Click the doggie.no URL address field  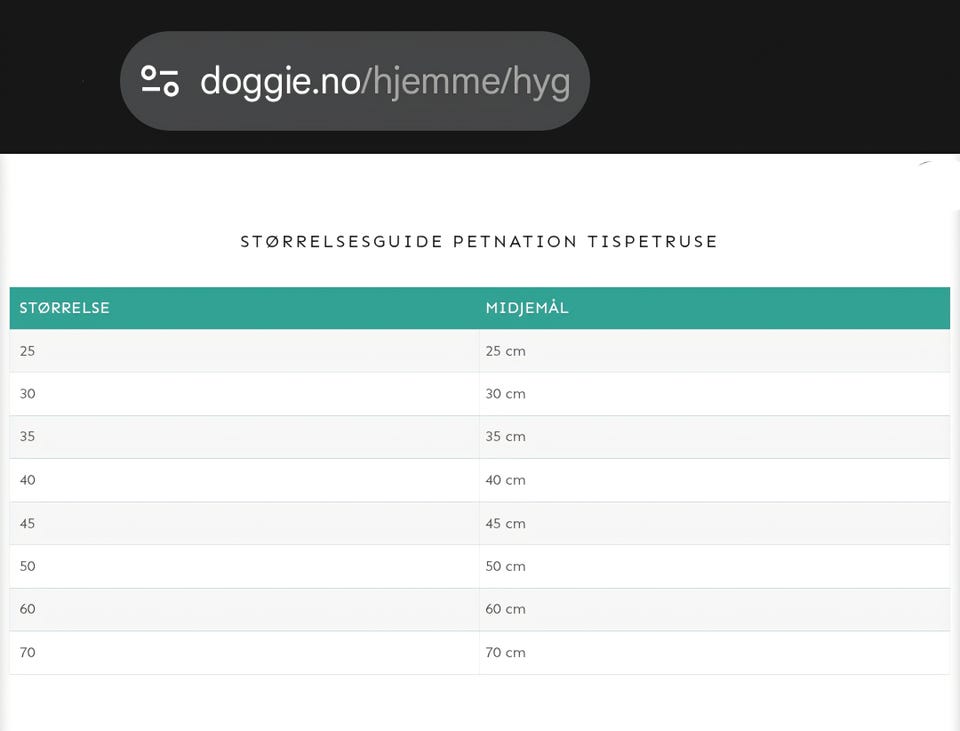385,81
